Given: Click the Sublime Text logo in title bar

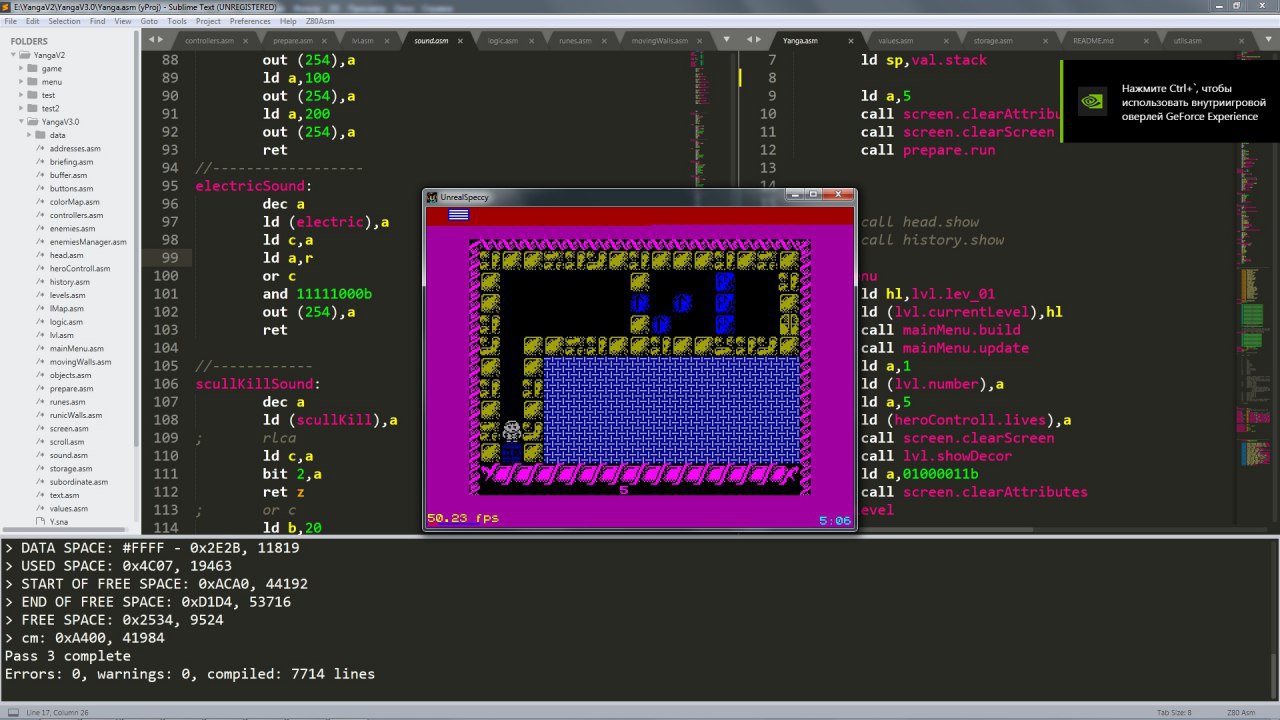Looking at the screenshot, I should tap(6, 6).
